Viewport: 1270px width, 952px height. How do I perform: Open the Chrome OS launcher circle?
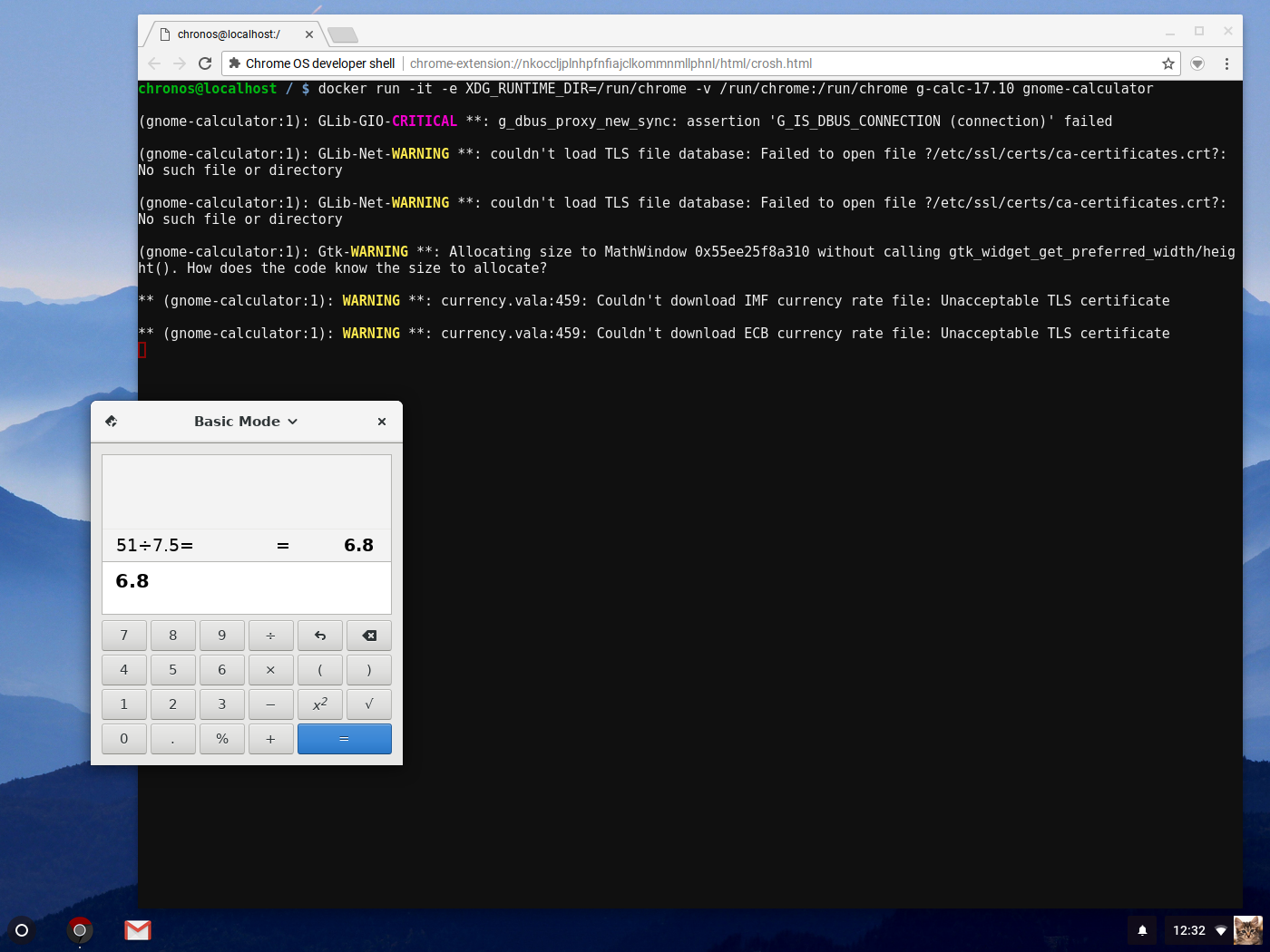(x=22, y=930)
